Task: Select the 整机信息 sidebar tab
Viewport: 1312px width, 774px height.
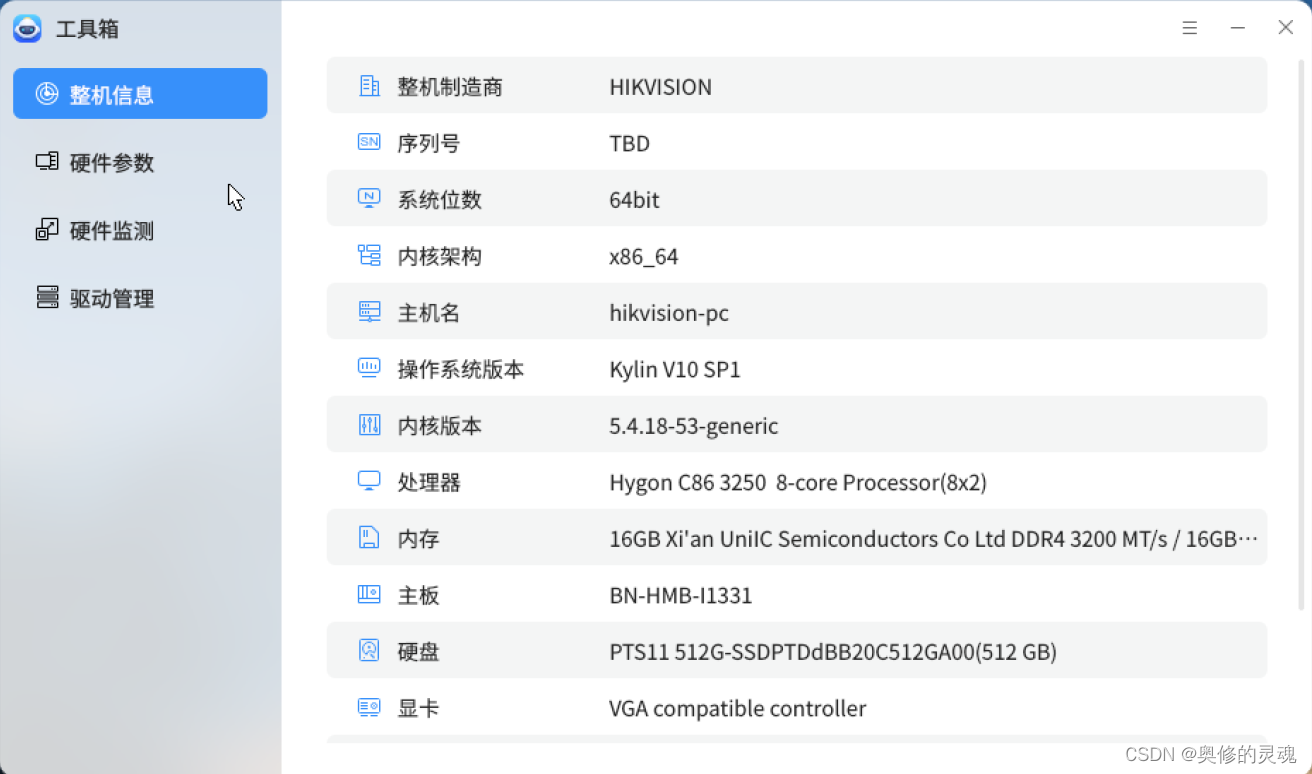Action: [140, 94]
